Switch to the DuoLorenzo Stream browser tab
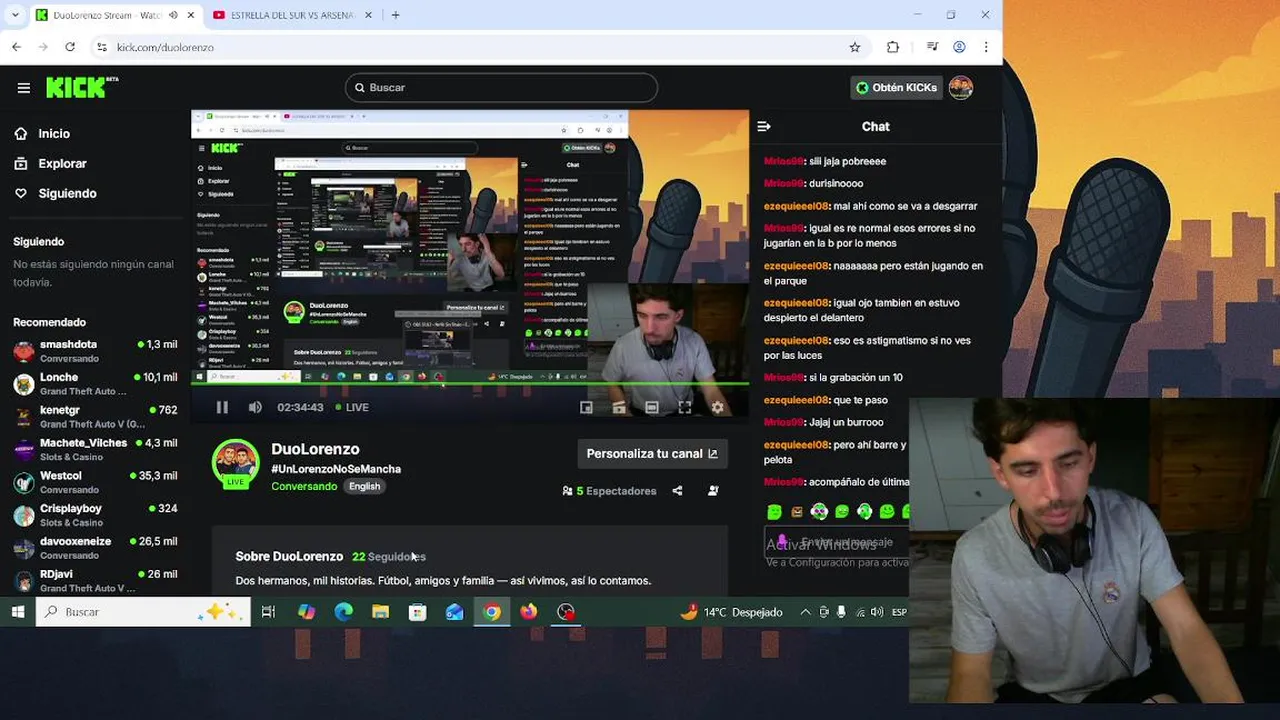Image resolution: width=1280 pixels, height=720 pixels. [x=108, y=15]
